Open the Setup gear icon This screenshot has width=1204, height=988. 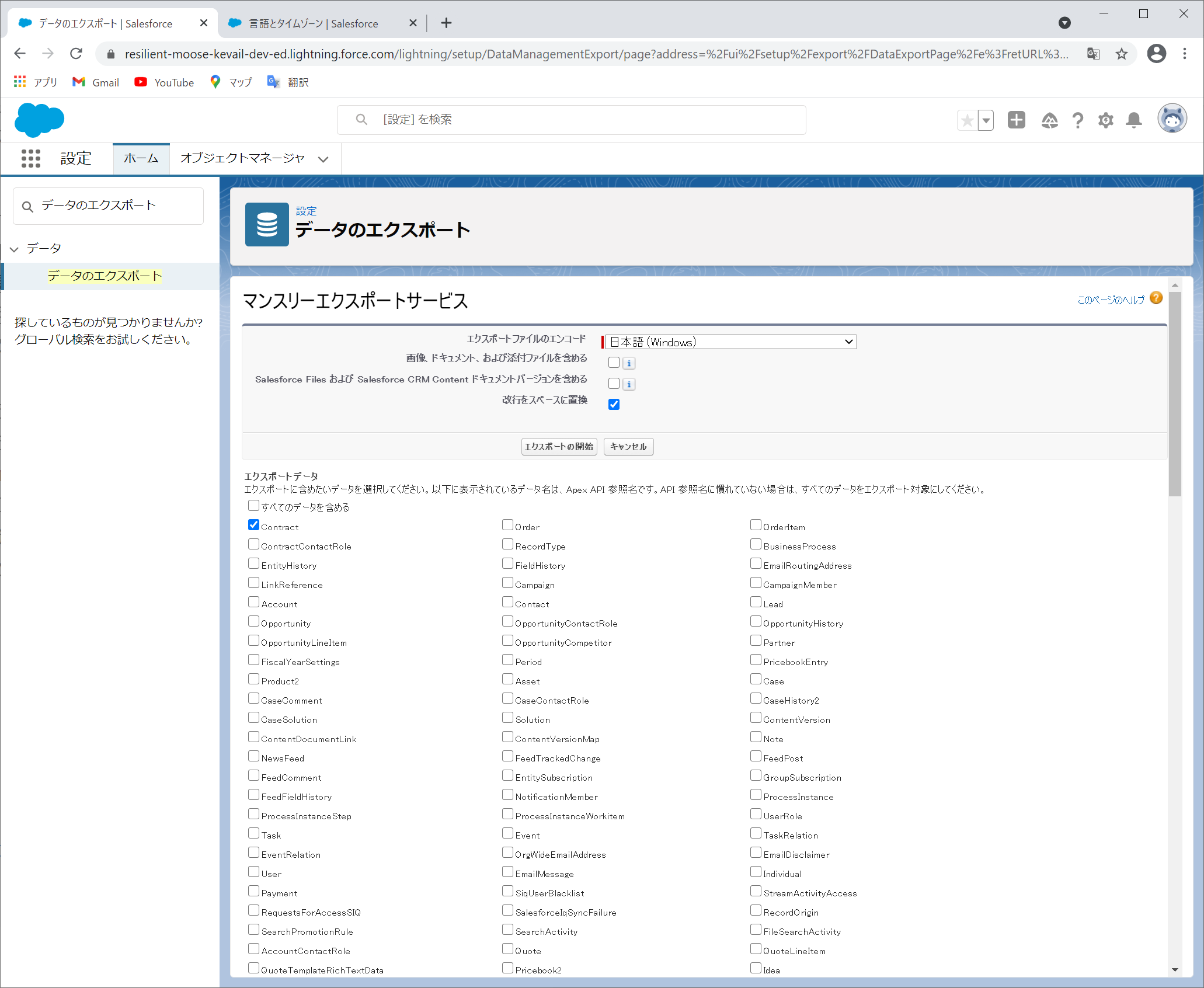coord(1105,120)
